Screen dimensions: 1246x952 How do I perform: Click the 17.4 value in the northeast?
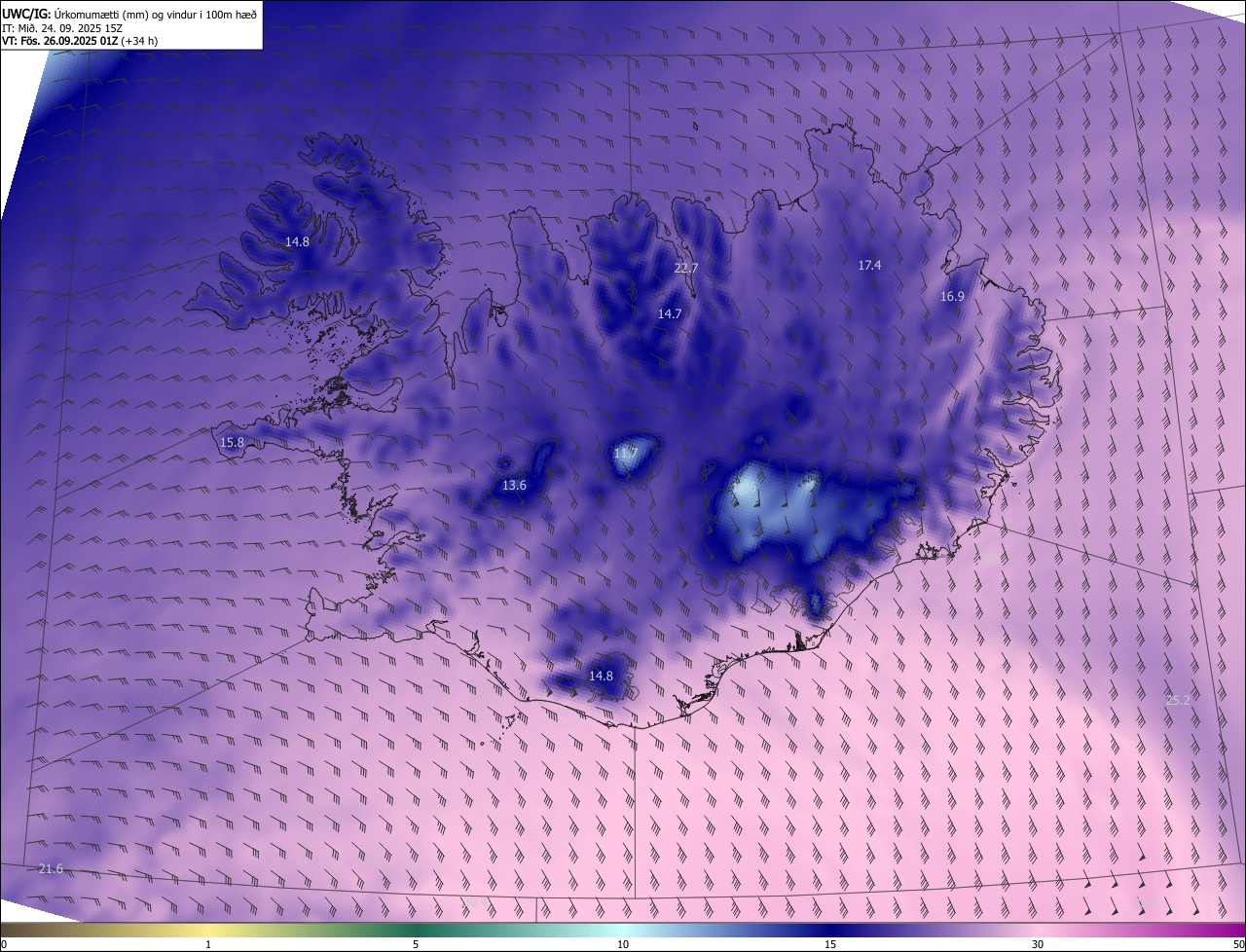(869, 265)
